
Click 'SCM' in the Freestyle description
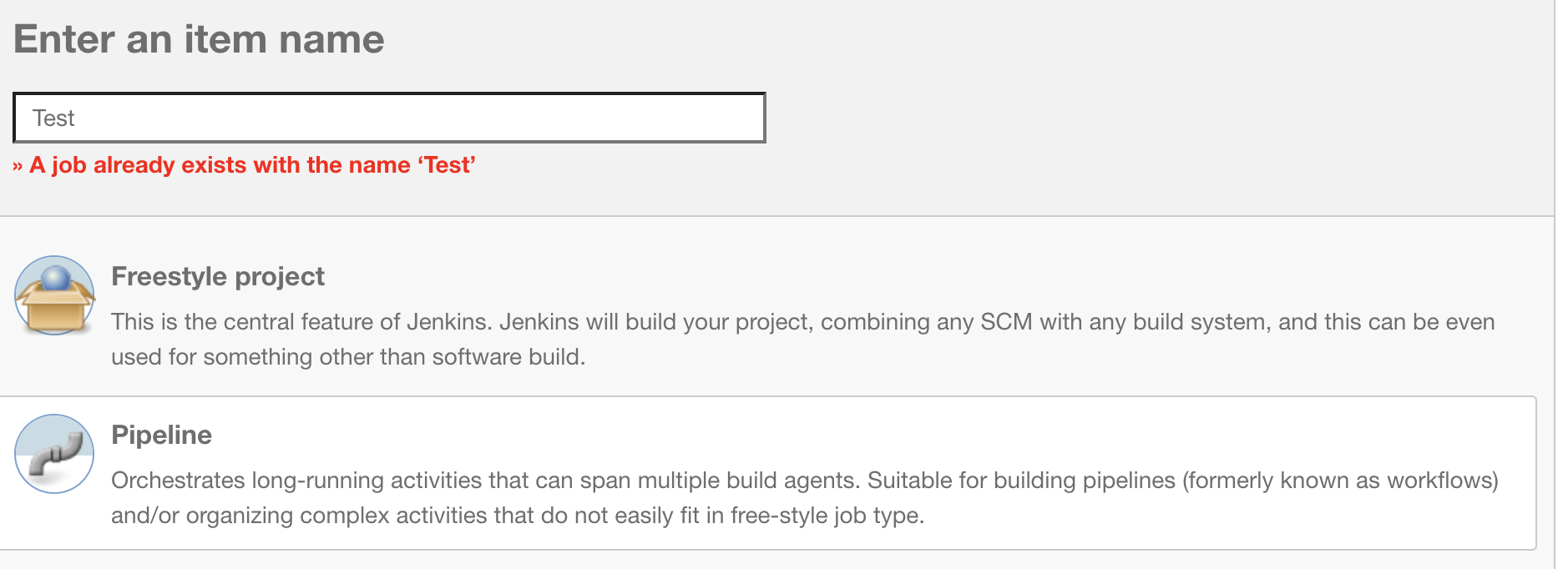click(x=1006, y=322)
